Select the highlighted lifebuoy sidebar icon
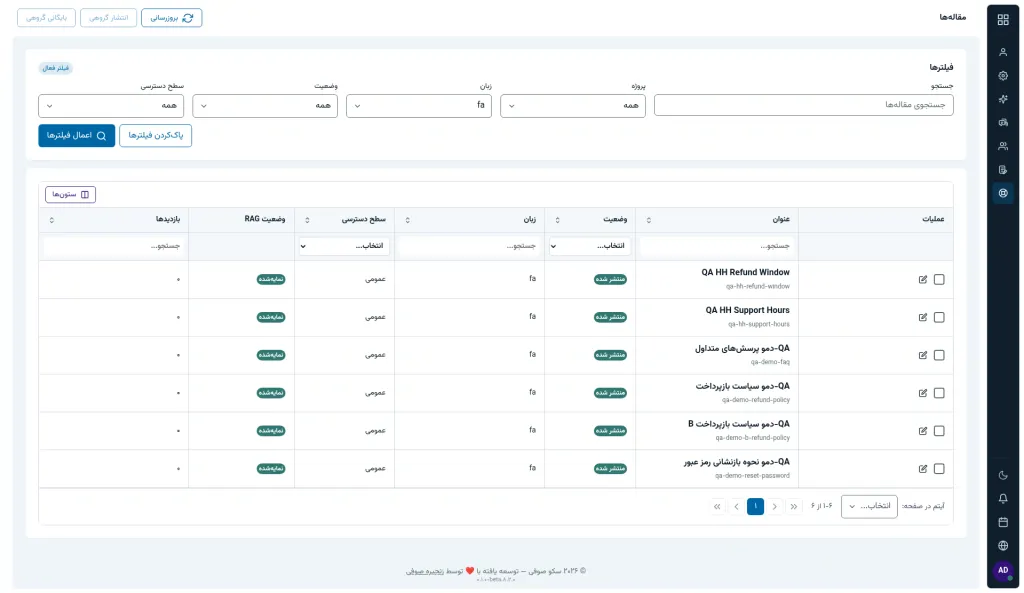 [x=1002, y=193]
